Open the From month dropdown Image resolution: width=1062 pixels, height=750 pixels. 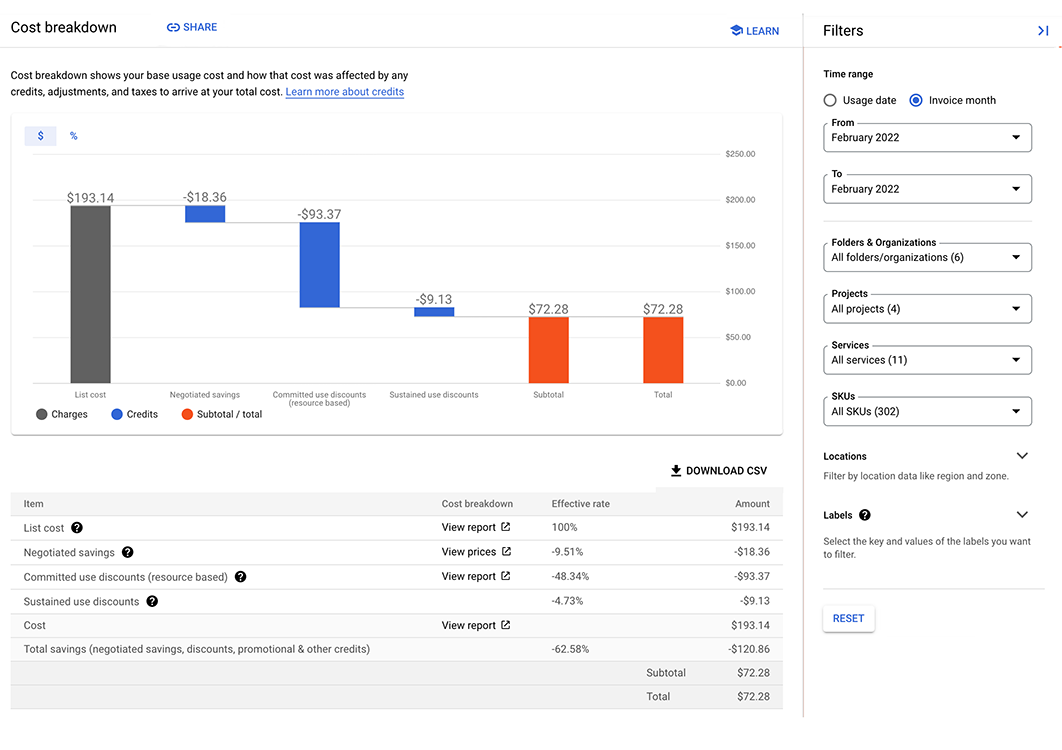click(x=927, y=138)
